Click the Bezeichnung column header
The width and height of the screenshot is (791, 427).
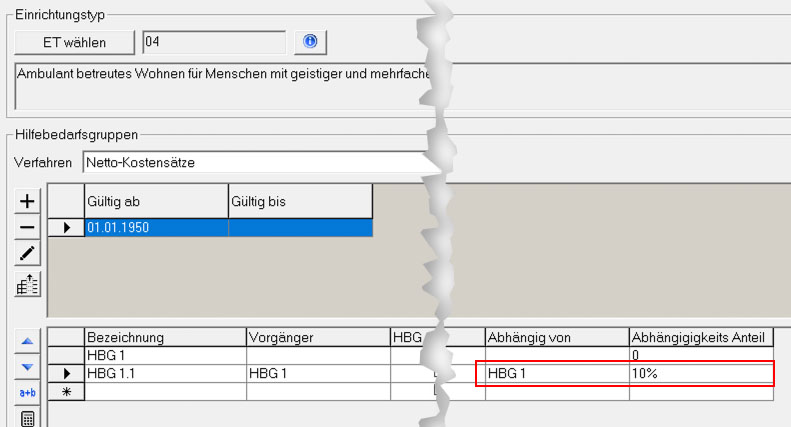(165, 337)
